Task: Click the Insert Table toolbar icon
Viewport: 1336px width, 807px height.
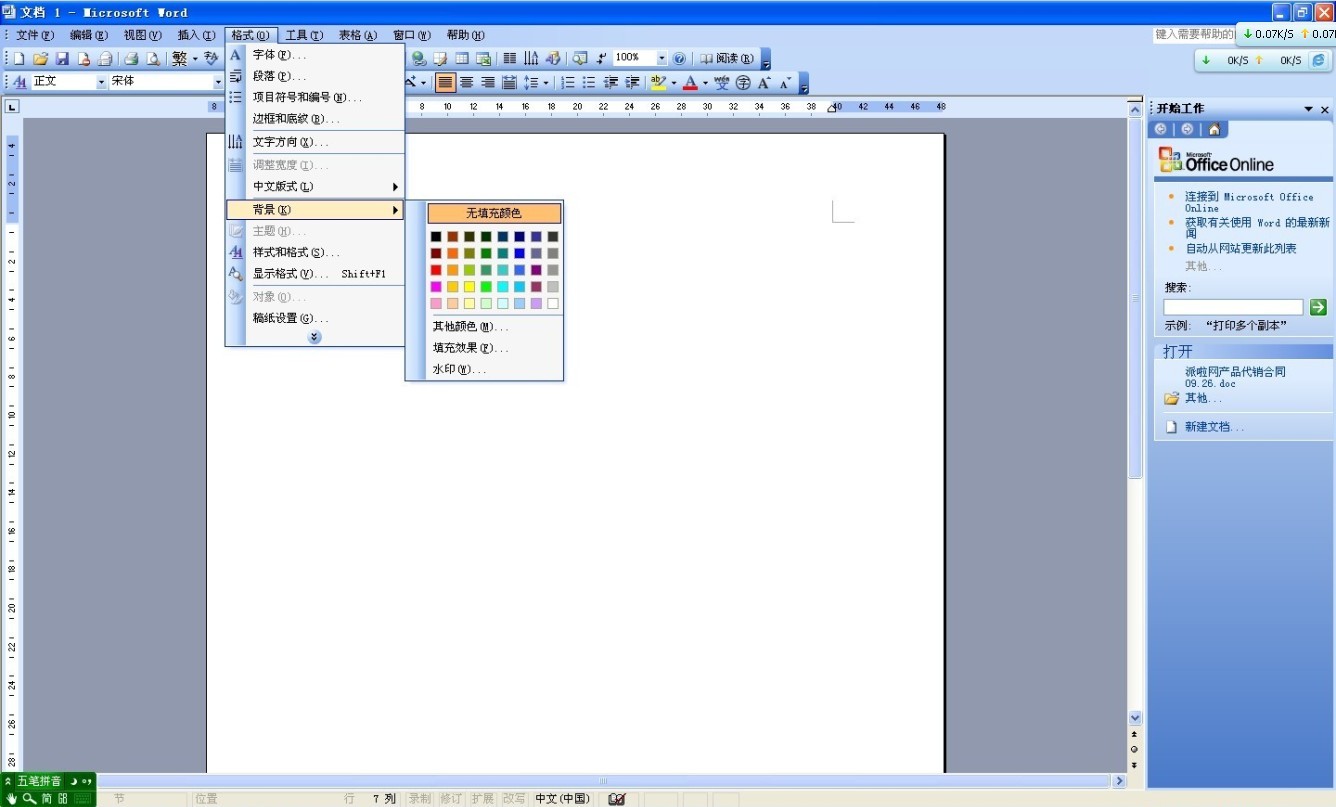Action: [461, 59]
